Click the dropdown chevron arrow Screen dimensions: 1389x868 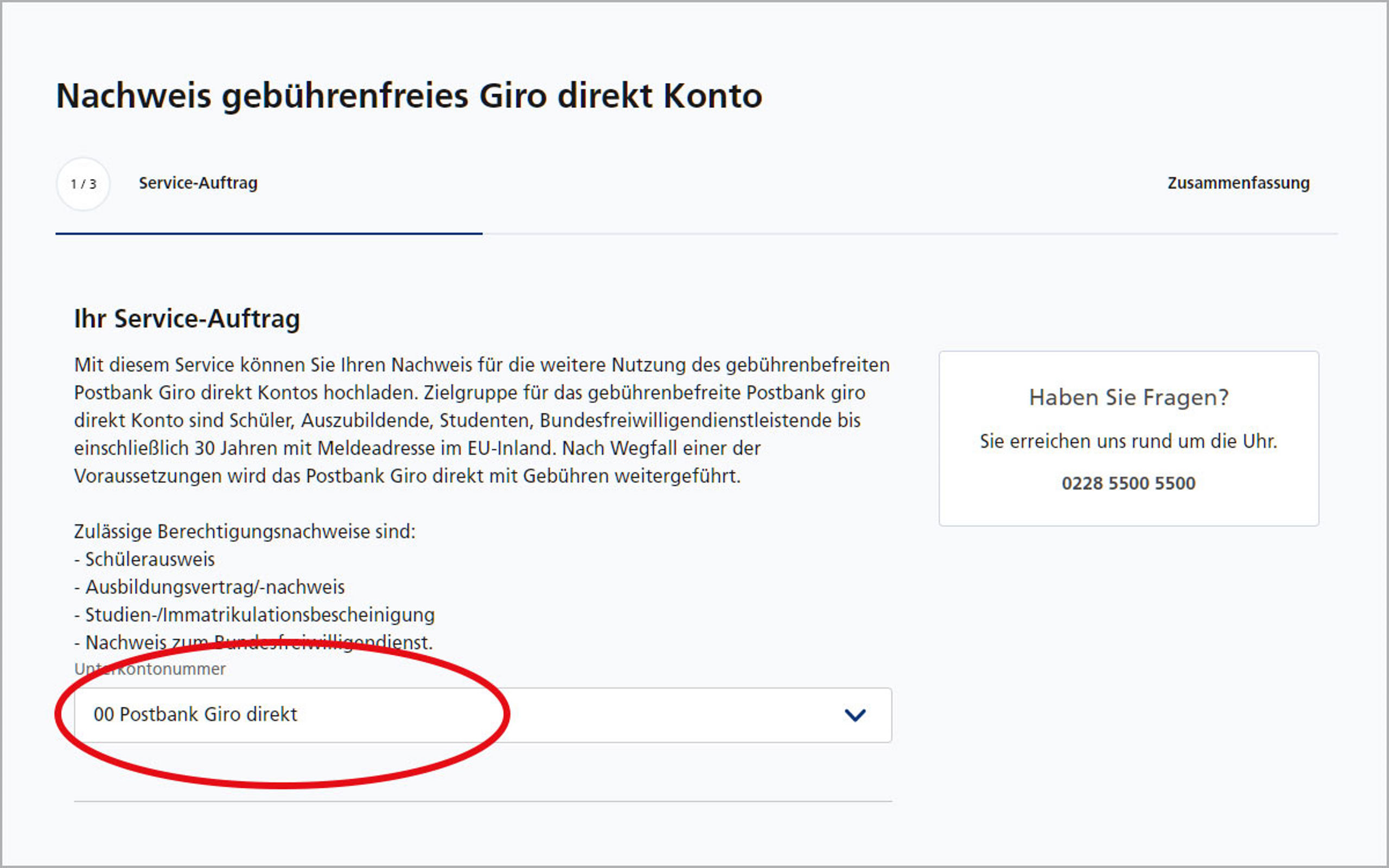click(x=855, y=716)
